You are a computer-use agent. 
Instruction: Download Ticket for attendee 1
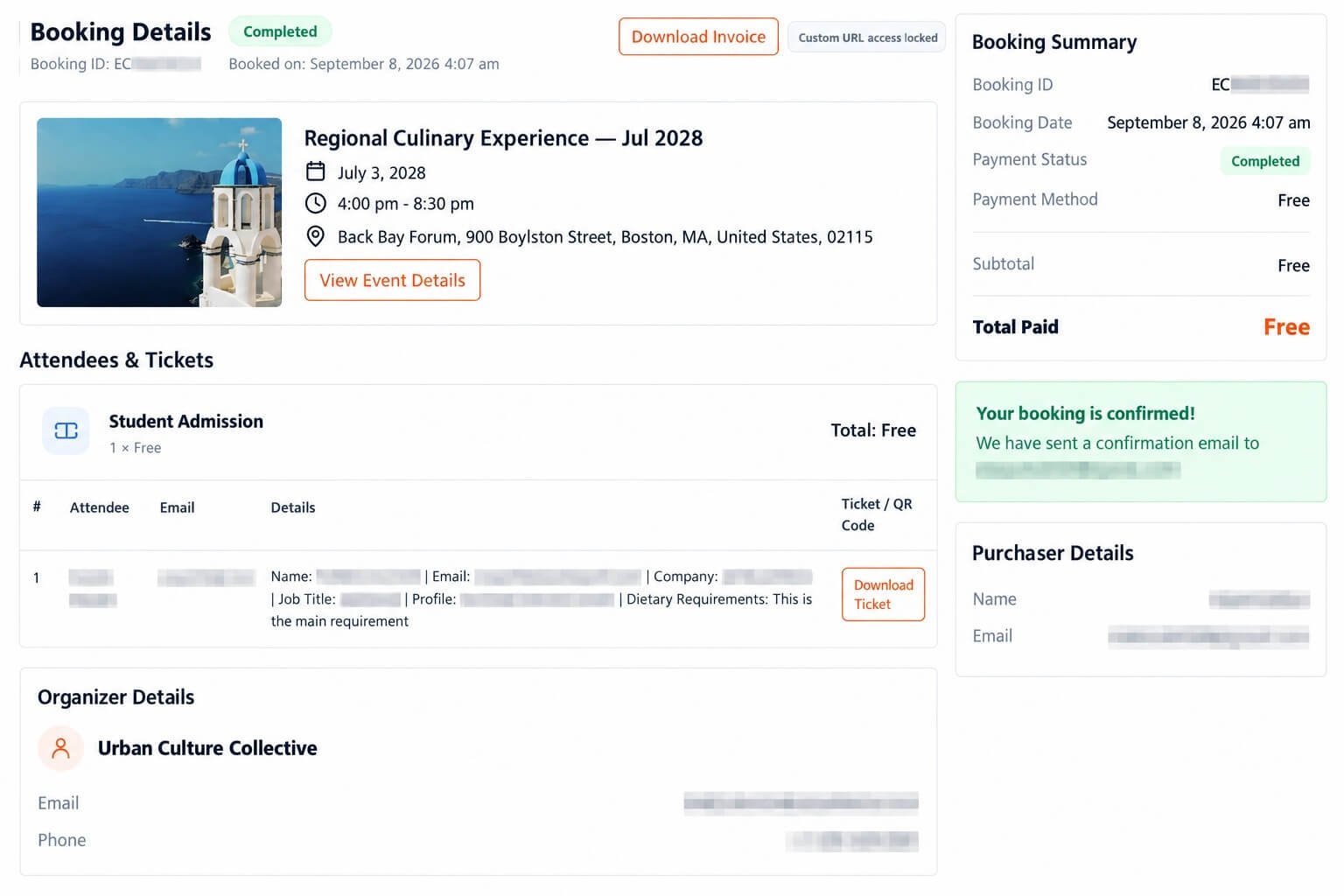point(883,594)
